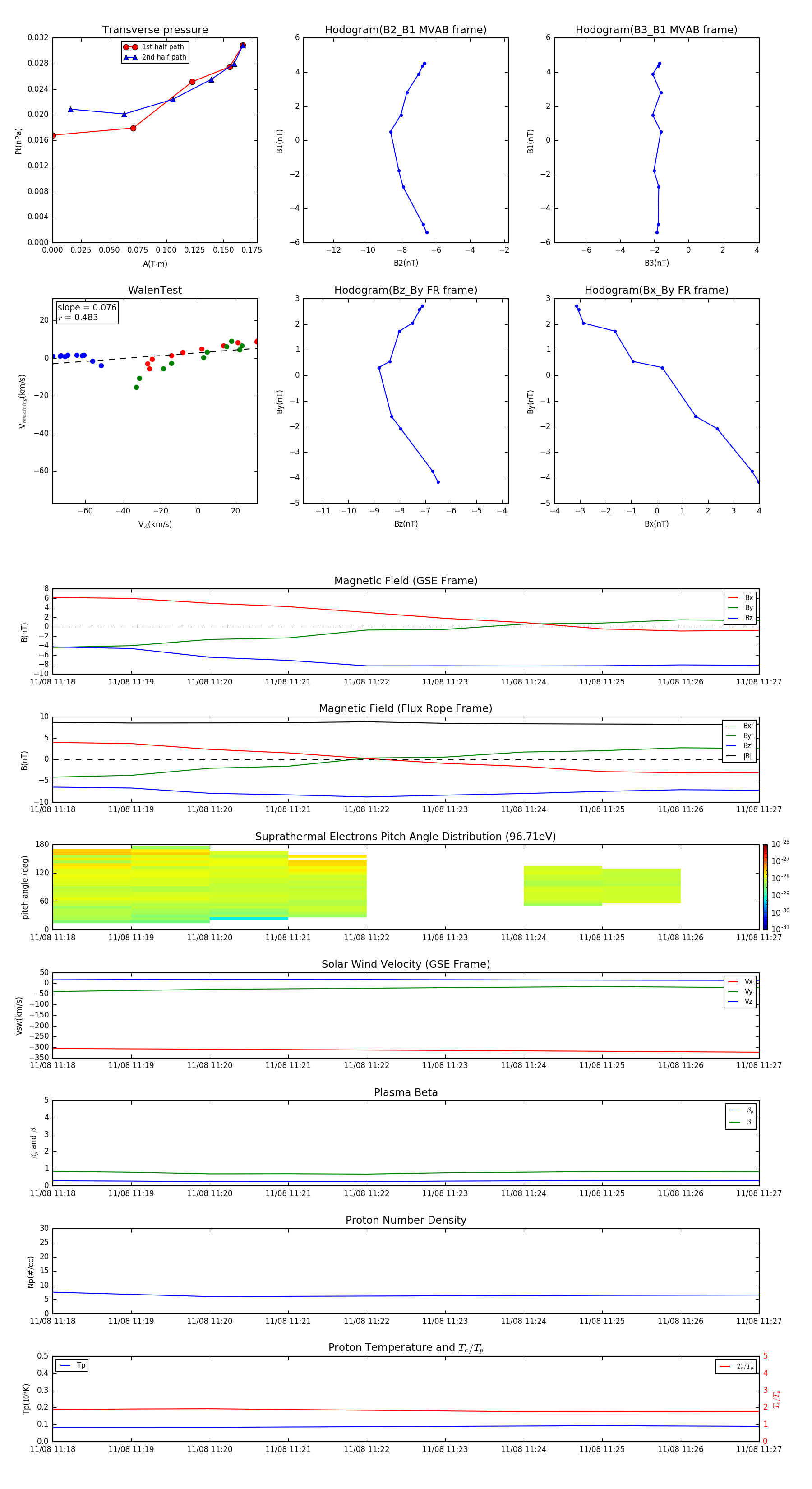Click the "WalenTest" plot title
812x1489 pixels.
click(155, 290)
